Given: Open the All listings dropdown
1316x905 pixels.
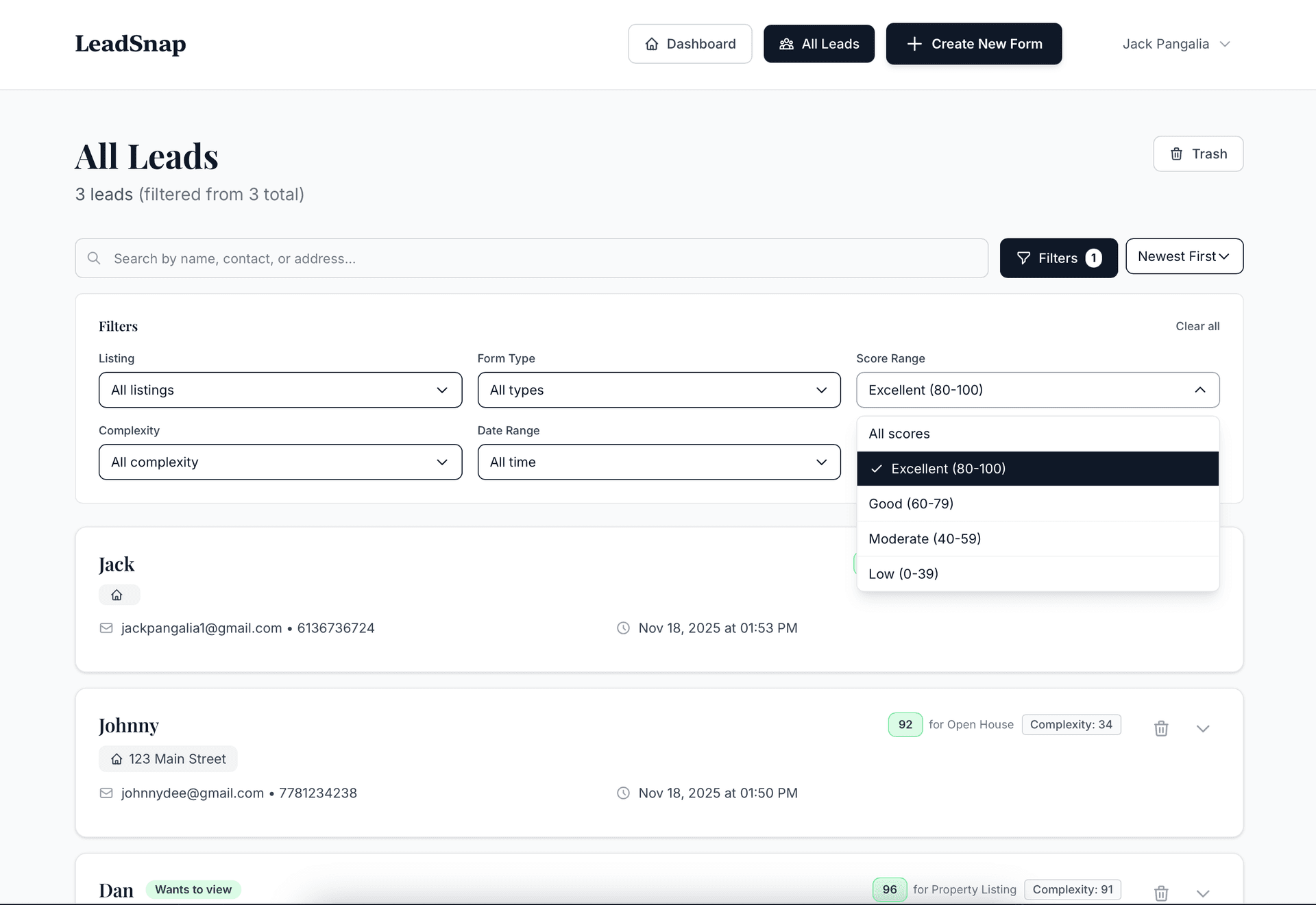Looking at the screenshot, I should point(280,390).
